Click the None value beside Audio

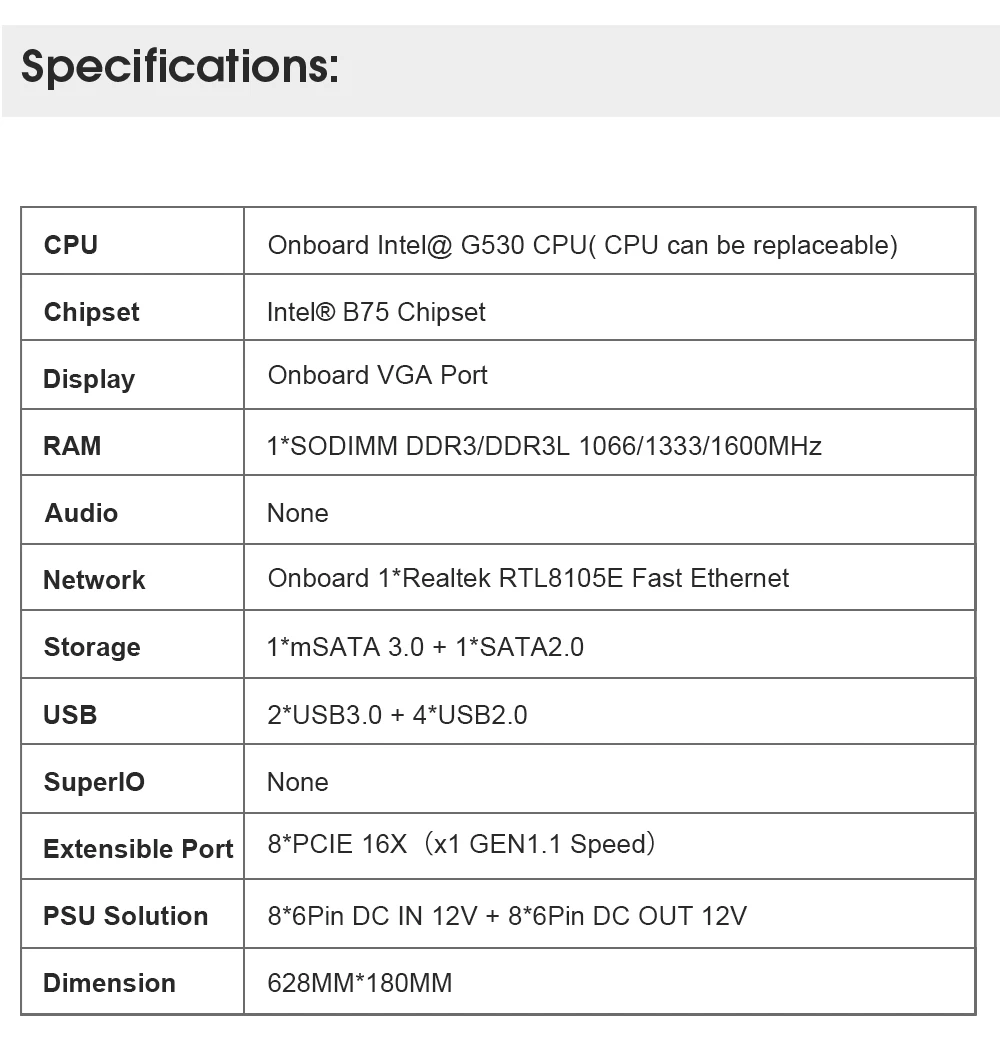(x=297, y=513)
